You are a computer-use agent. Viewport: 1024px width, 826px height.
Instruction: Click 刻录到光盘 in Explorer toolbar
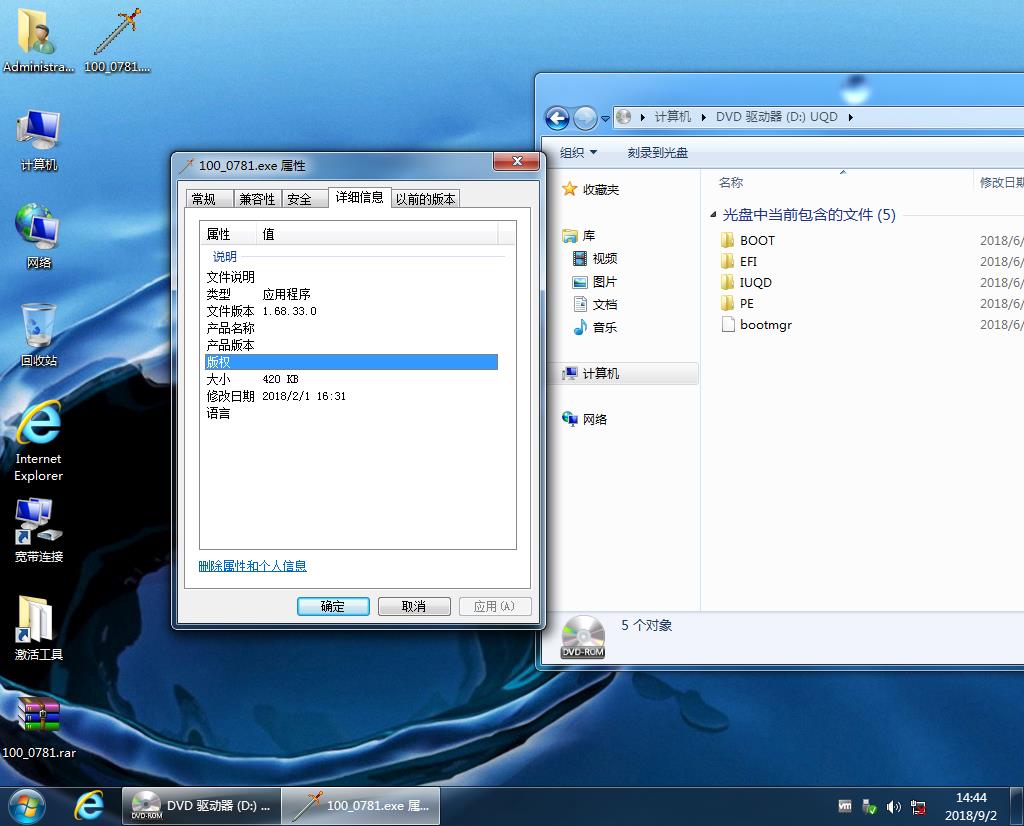658,153
